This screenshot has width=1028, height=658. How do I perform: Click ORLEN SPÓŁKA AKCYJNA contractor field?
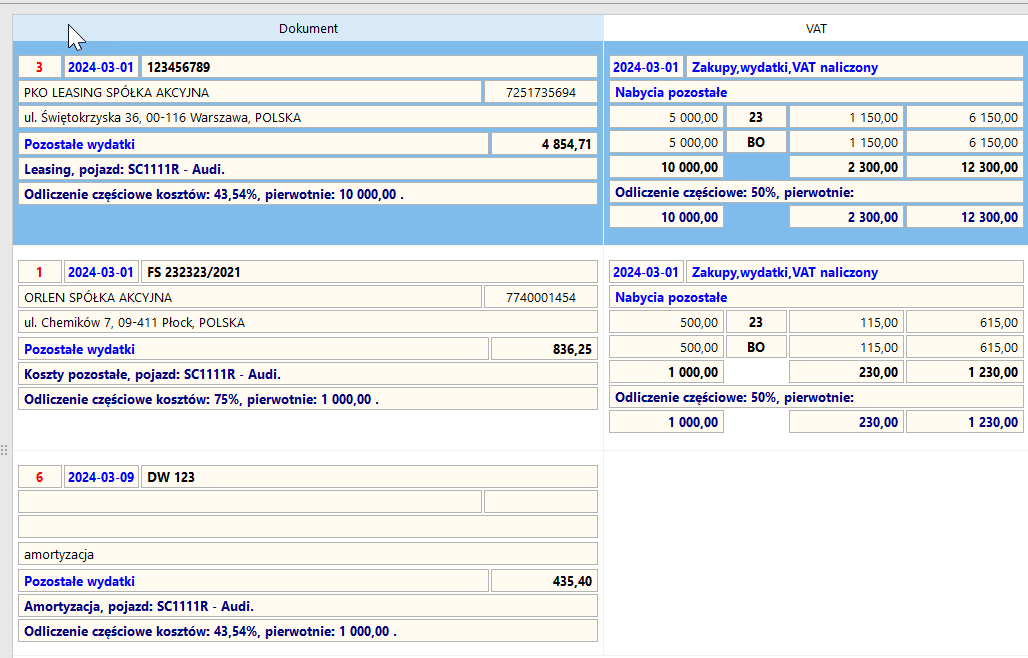pos(249,297)
